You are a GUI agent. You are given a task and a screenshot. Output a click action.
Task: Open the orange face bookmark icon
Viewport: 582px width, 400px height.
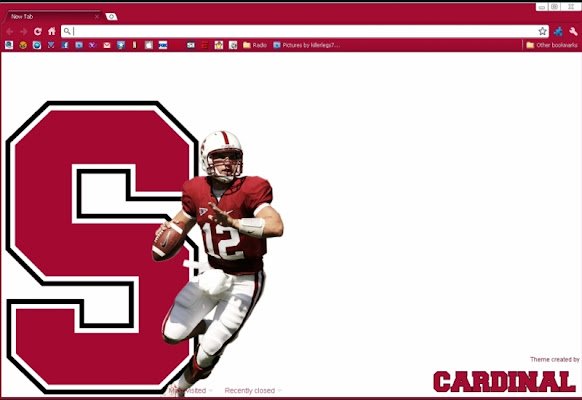point(23,45)
